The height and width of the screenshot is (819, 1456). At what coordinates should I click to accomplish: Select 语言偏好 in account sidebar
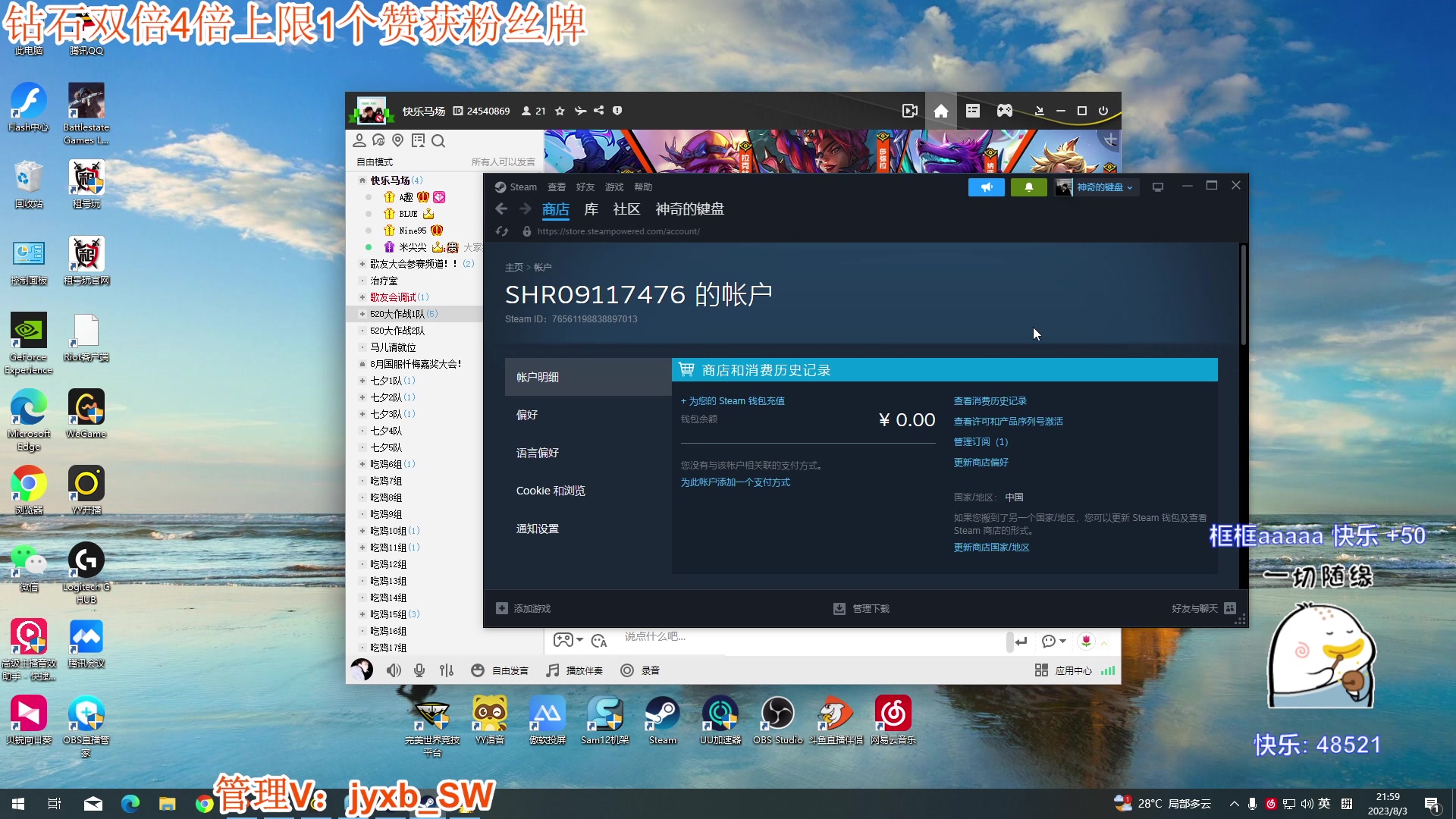[x=588, y=453]
